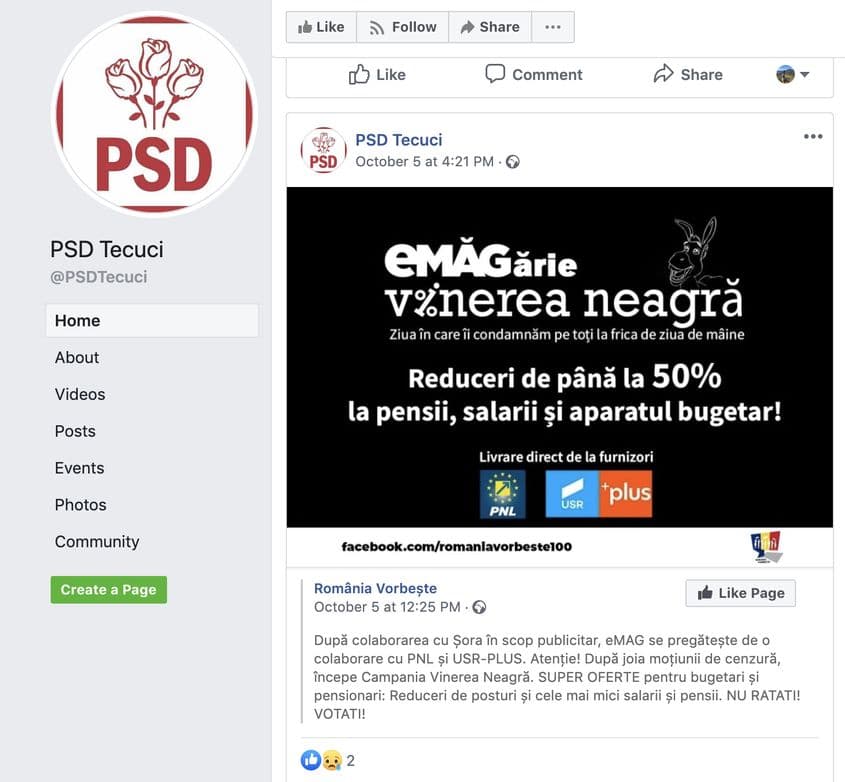
Task: Toggle Like Page for România Vorbește
Action: [740, 593]
